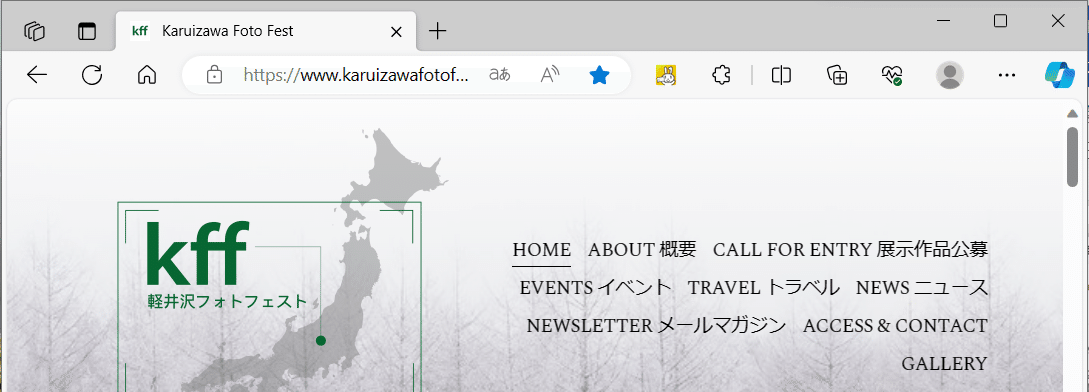Open the yellow rabbit extension icon
Image resolution: width=1089 pixels, height=392 pixels.
coord(666,75)
